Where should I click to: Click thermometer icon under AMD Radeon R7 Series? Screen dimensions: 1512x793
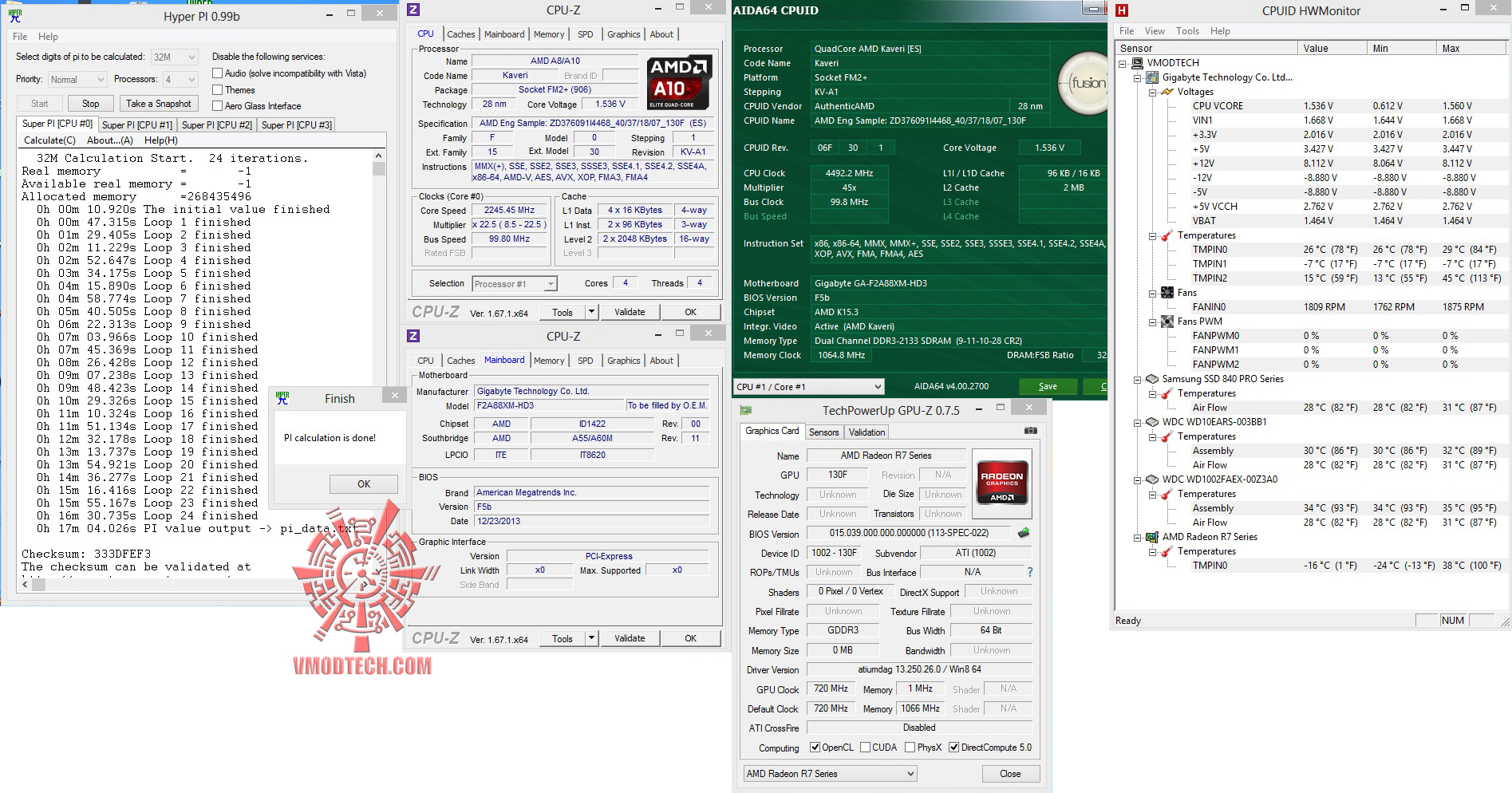[x=1167, y=551]
